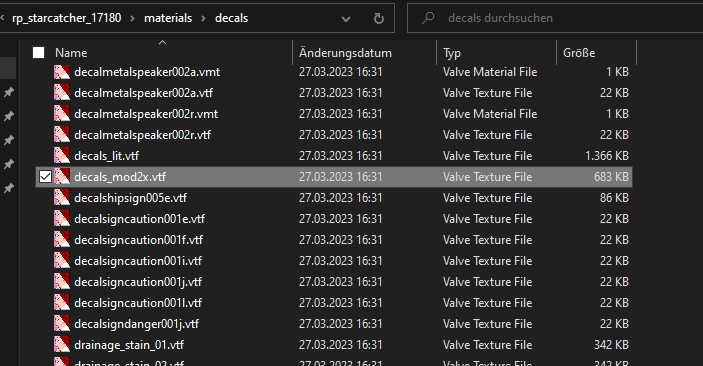Click file icon of decalsigncaution001j.vtf
The image size is (703, 366).
[x=62, y=282]
